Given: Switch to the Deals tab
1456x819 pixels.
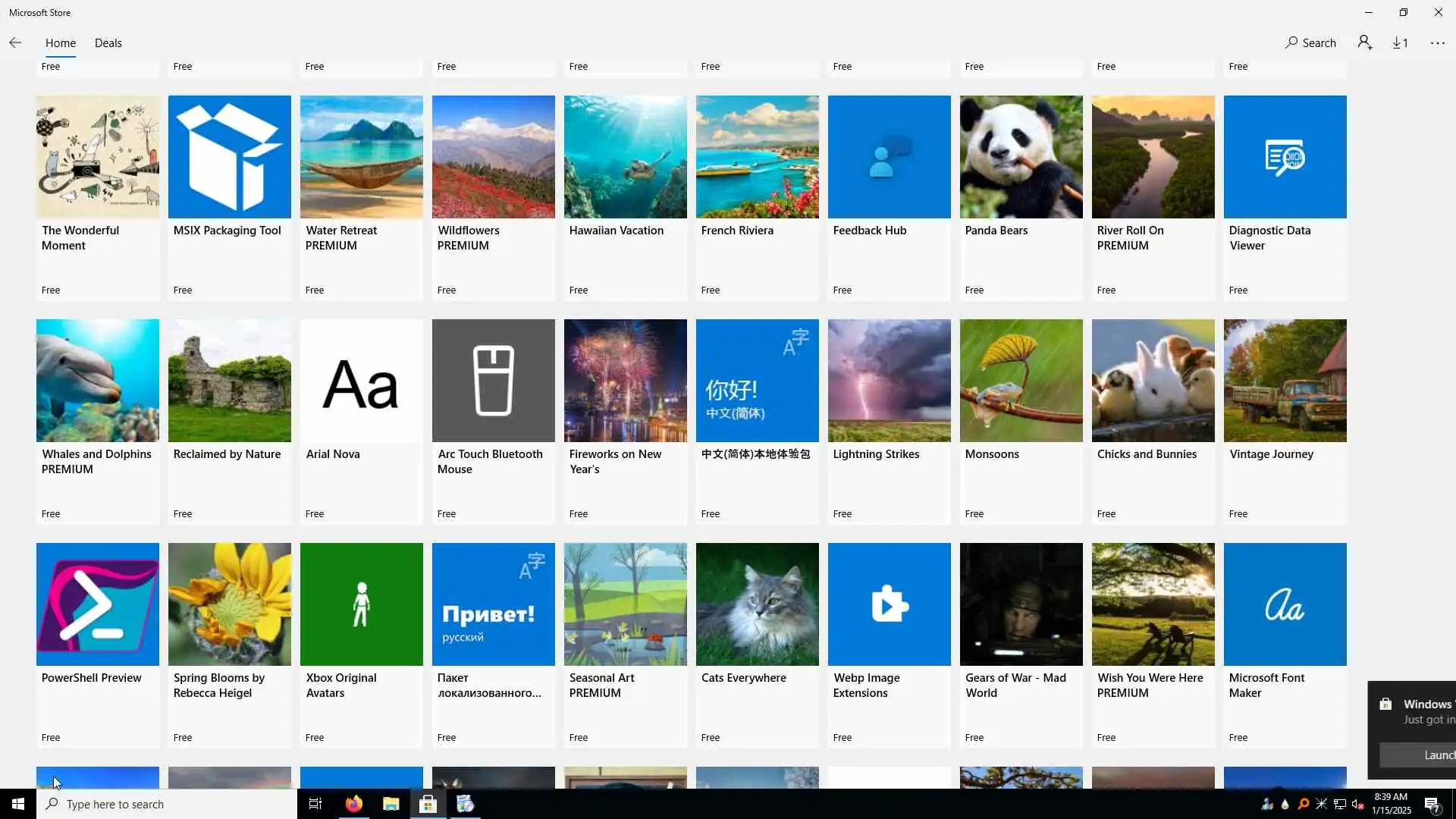Looking at the screenshot, I should (x=108, y=43).
